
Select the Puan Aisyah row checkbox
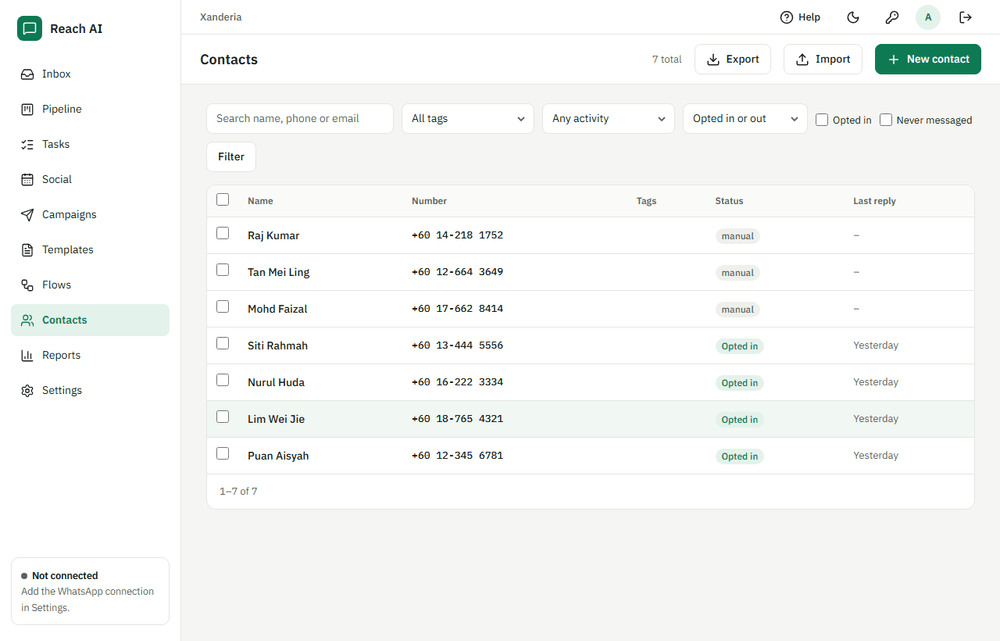(x=223, y=453)
